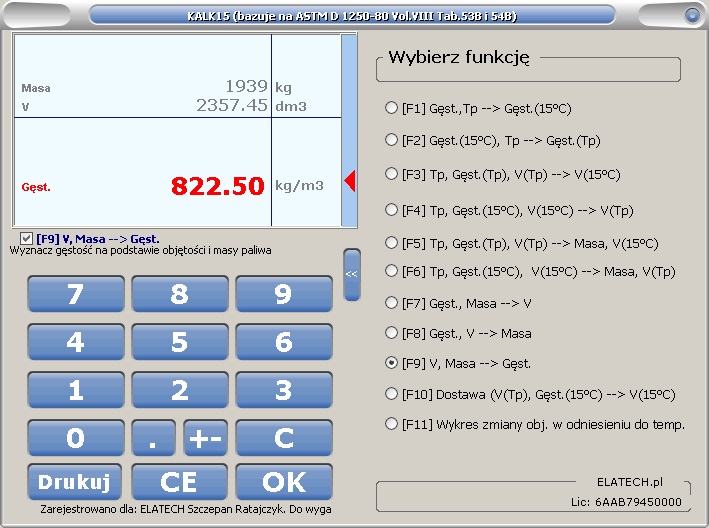Click the red density result 822.50

(217, 186)
